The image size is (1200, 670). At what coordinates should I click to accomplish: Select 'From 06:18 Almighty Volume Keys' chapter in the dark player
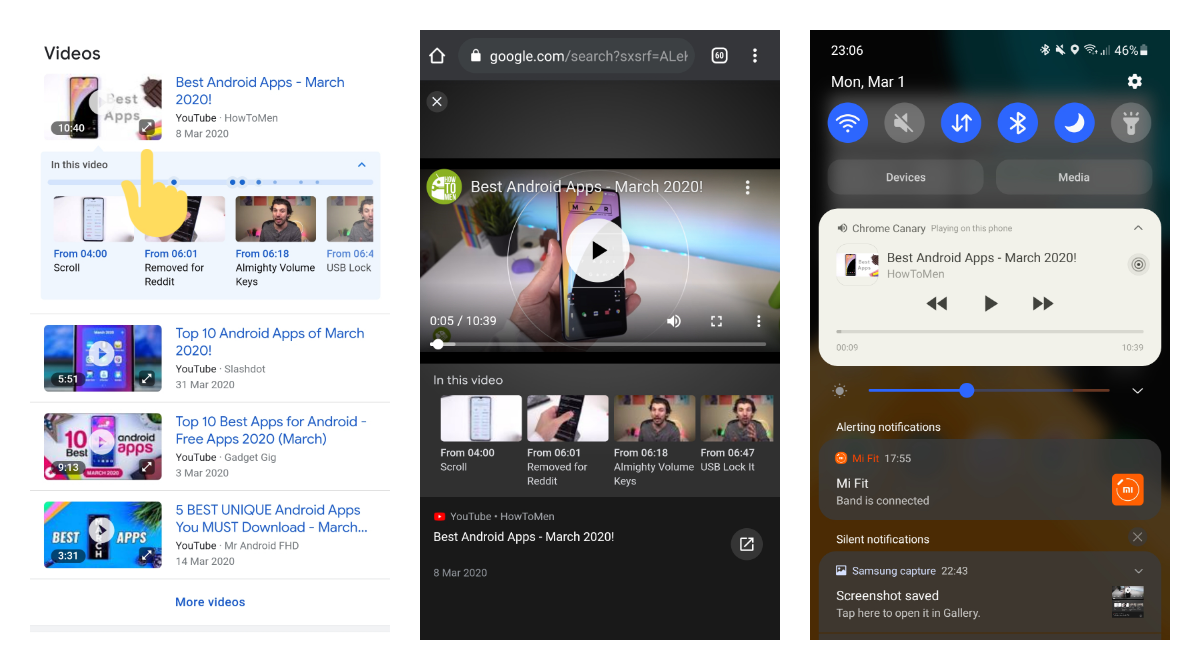[654, 441]
